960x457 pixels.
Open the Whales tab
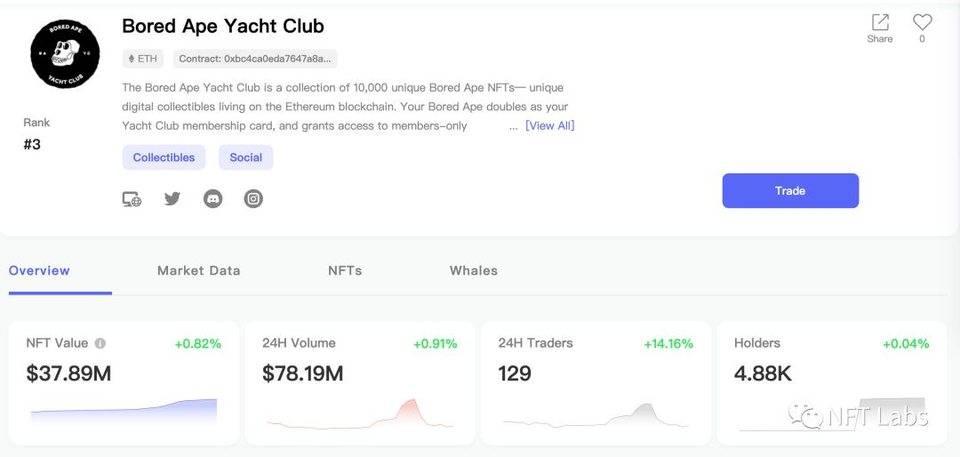473,271
